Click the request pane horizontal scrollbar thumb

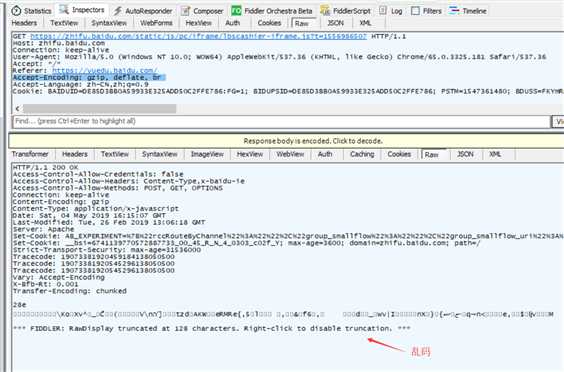click(100, 108)
